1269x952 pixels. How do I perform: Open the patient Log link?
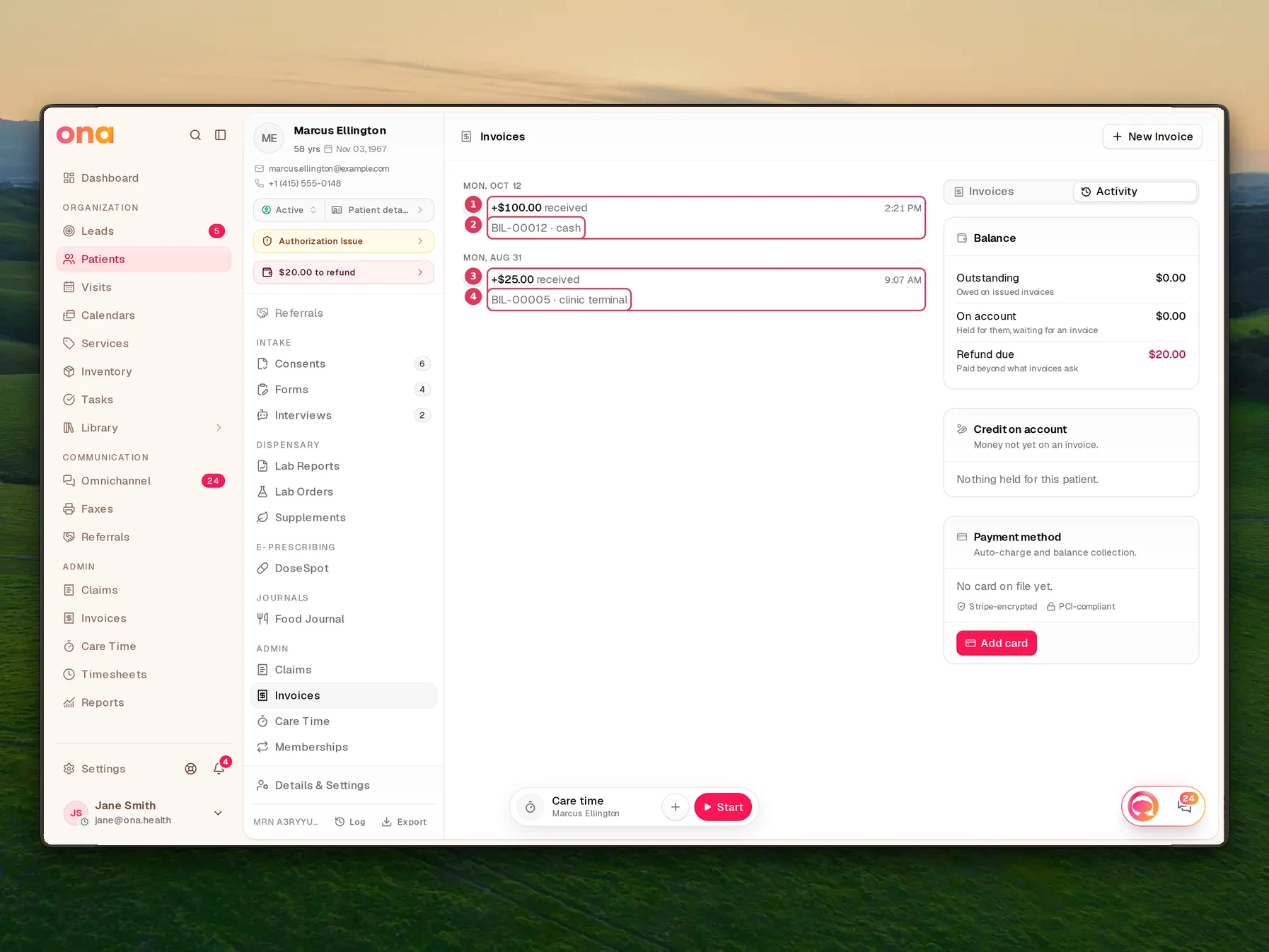[350, 822]
